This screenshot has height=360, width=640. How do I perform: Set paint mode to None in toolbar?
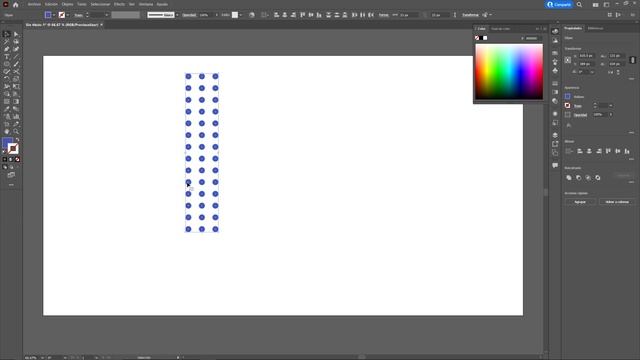(17, 160)
